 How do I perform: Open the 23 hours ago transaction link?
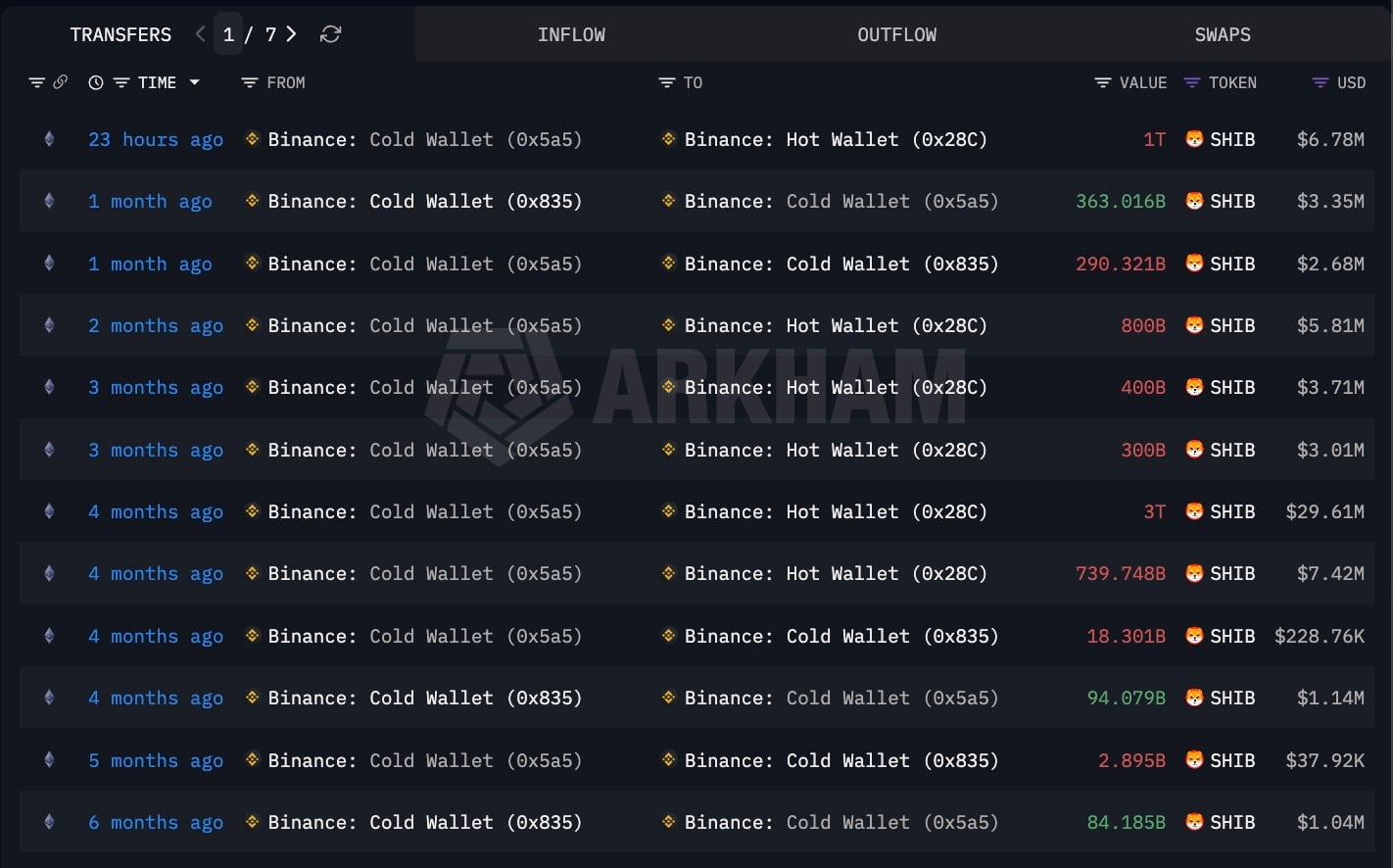point(156,139)
